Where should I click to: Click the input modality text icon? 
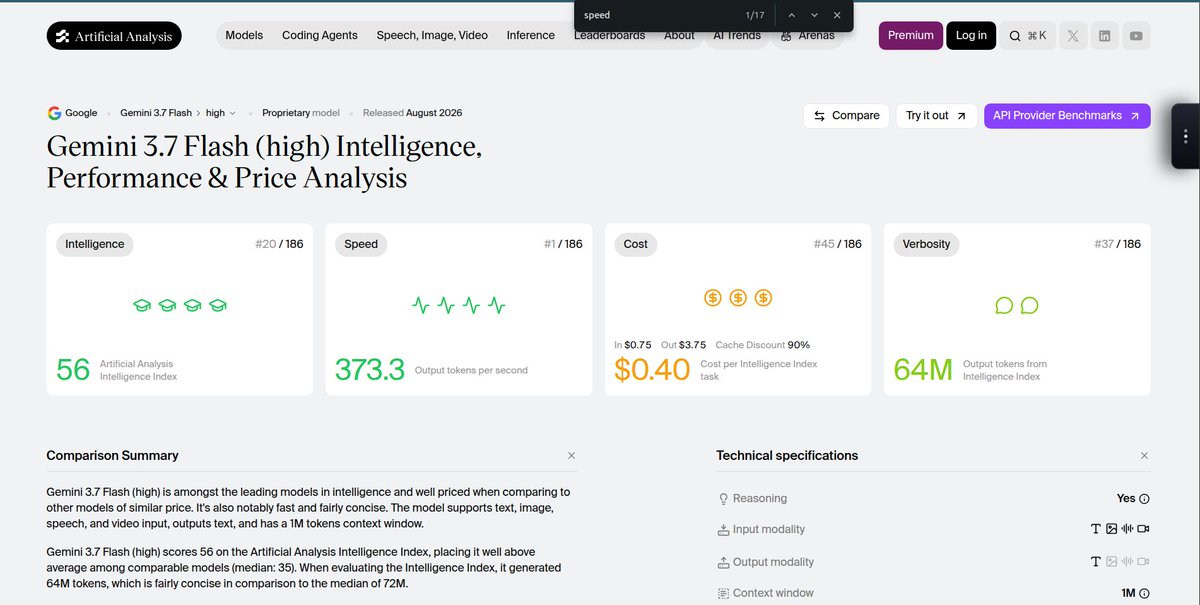pos(1096,529)
